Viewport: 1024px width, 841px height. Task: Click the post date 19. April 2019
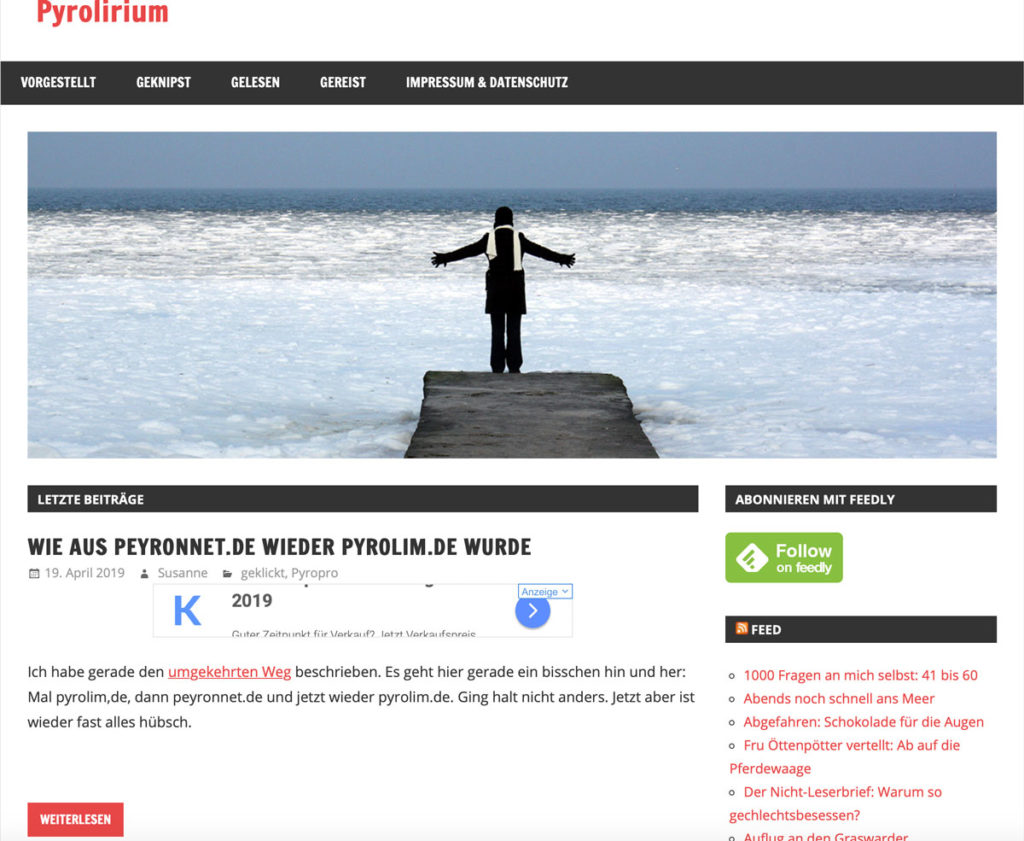[x=84, y=573]
